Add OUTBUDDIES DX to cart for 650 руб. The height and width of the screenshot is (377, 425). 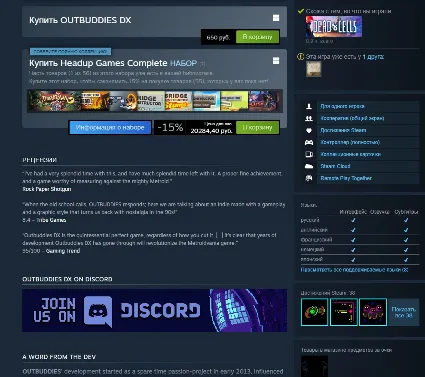coord(257,37)
